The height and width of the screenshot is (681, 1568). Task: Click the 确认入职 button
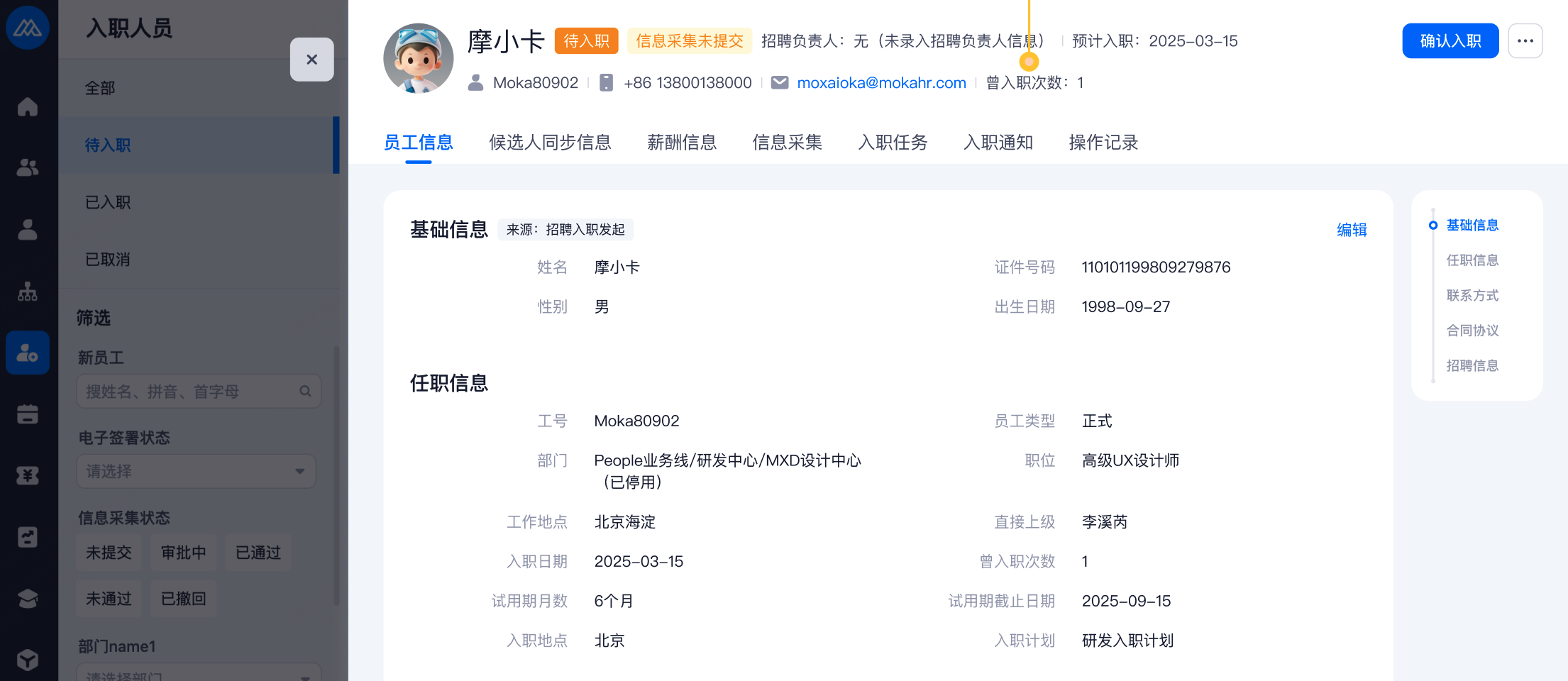point(1450,41)
